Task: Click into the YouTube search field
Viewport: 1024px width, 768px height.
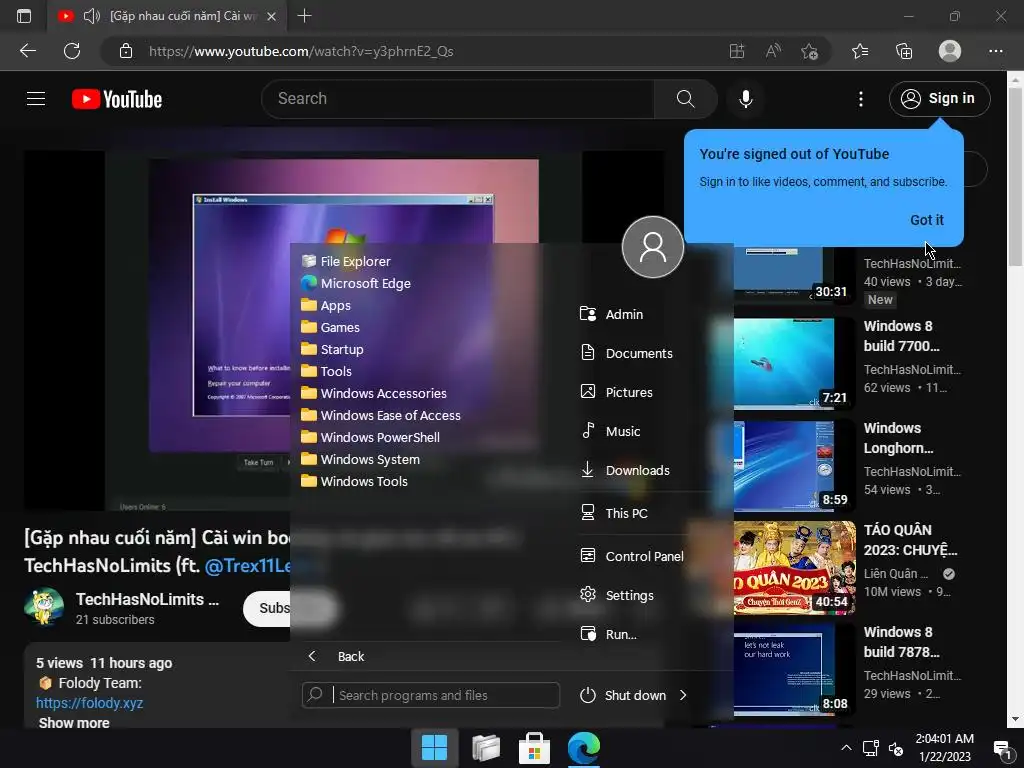Action: click(x=458, y=99)
